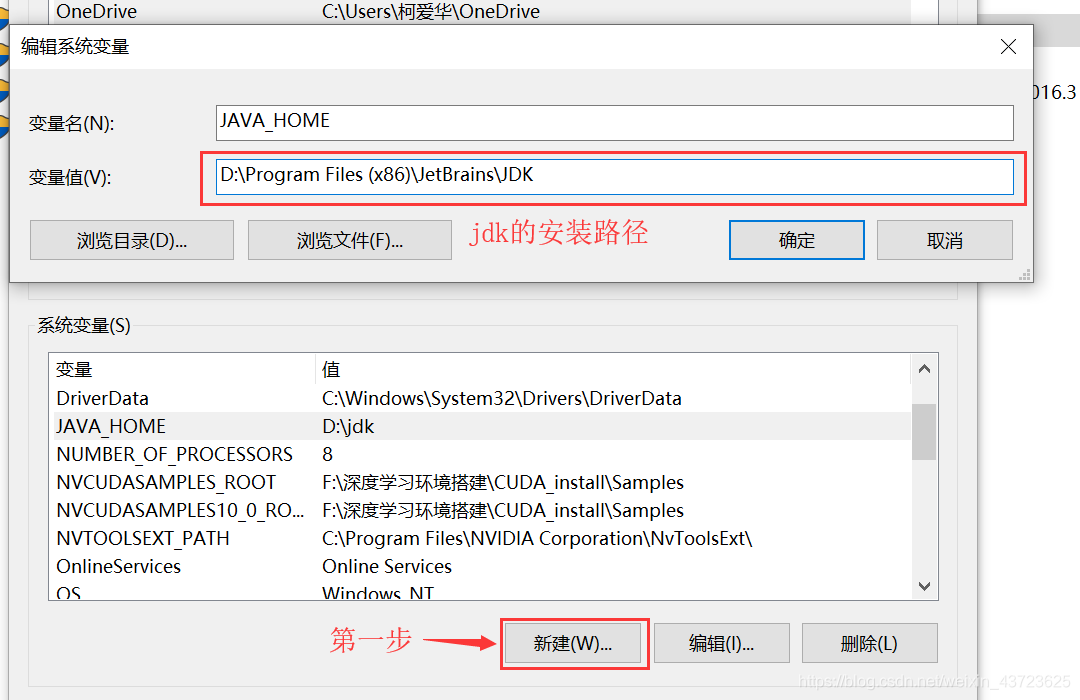Click the variable value field with JetBrains path
Image resolution: width=1080 pixels, height=700 pixels.
615,176
